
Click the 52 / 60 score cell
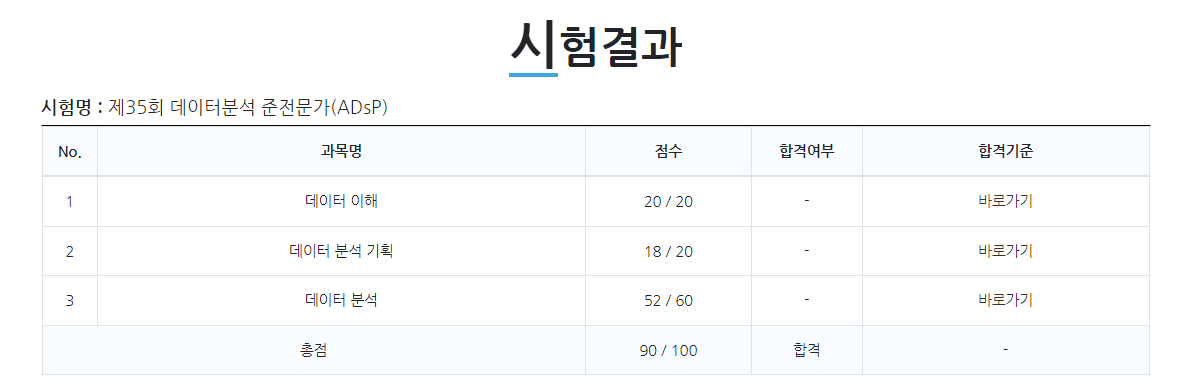click(x=668, y=301)
